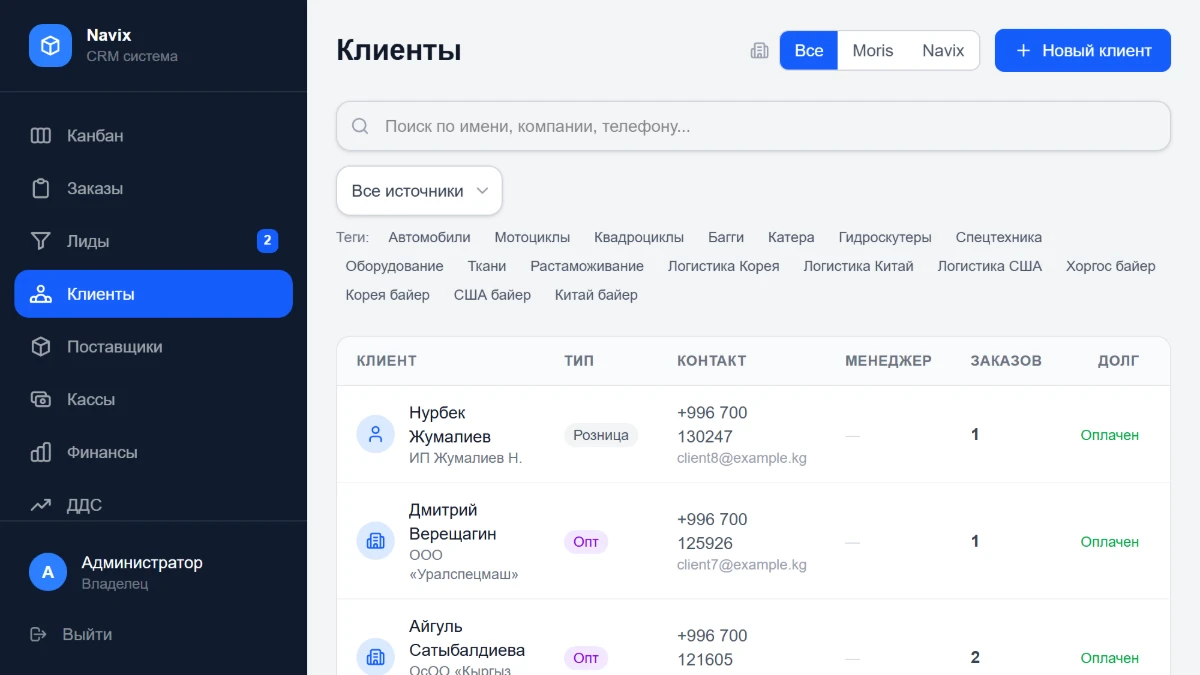Toggle the Хоргос байер tag
1200x675 pixels.
[1111, 266]
